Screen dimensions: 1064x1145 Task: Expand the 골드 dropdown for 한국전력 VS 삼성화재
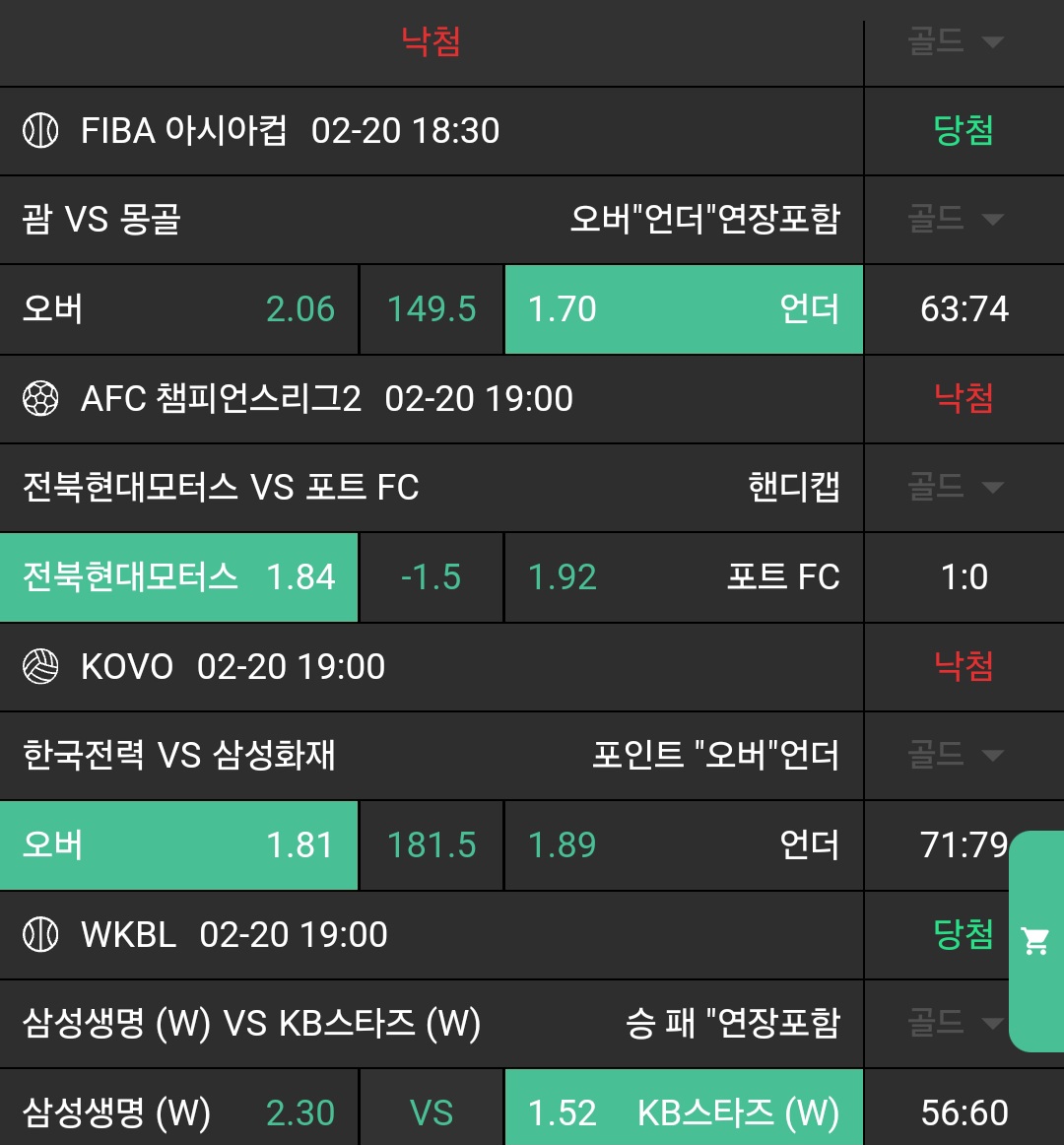(x=956, y=755)
